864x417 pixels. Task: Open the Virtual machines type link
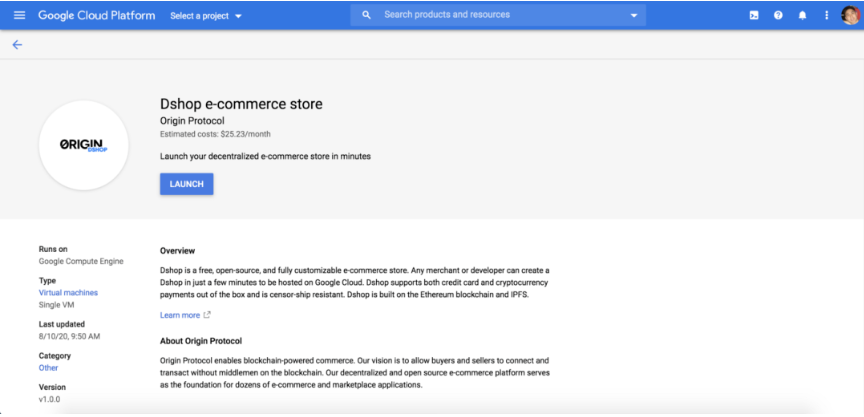click(68, 293)
